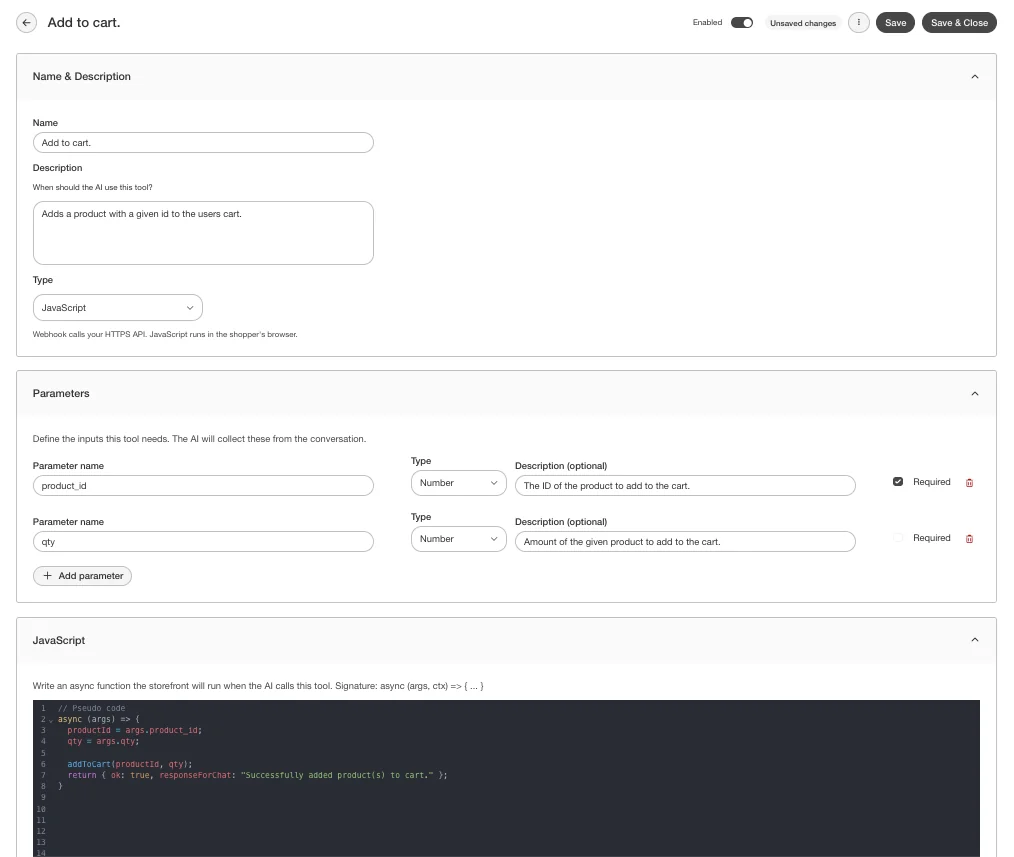Click the return statement code line
The image size is (1014, 857).
(x=257, y=775)
